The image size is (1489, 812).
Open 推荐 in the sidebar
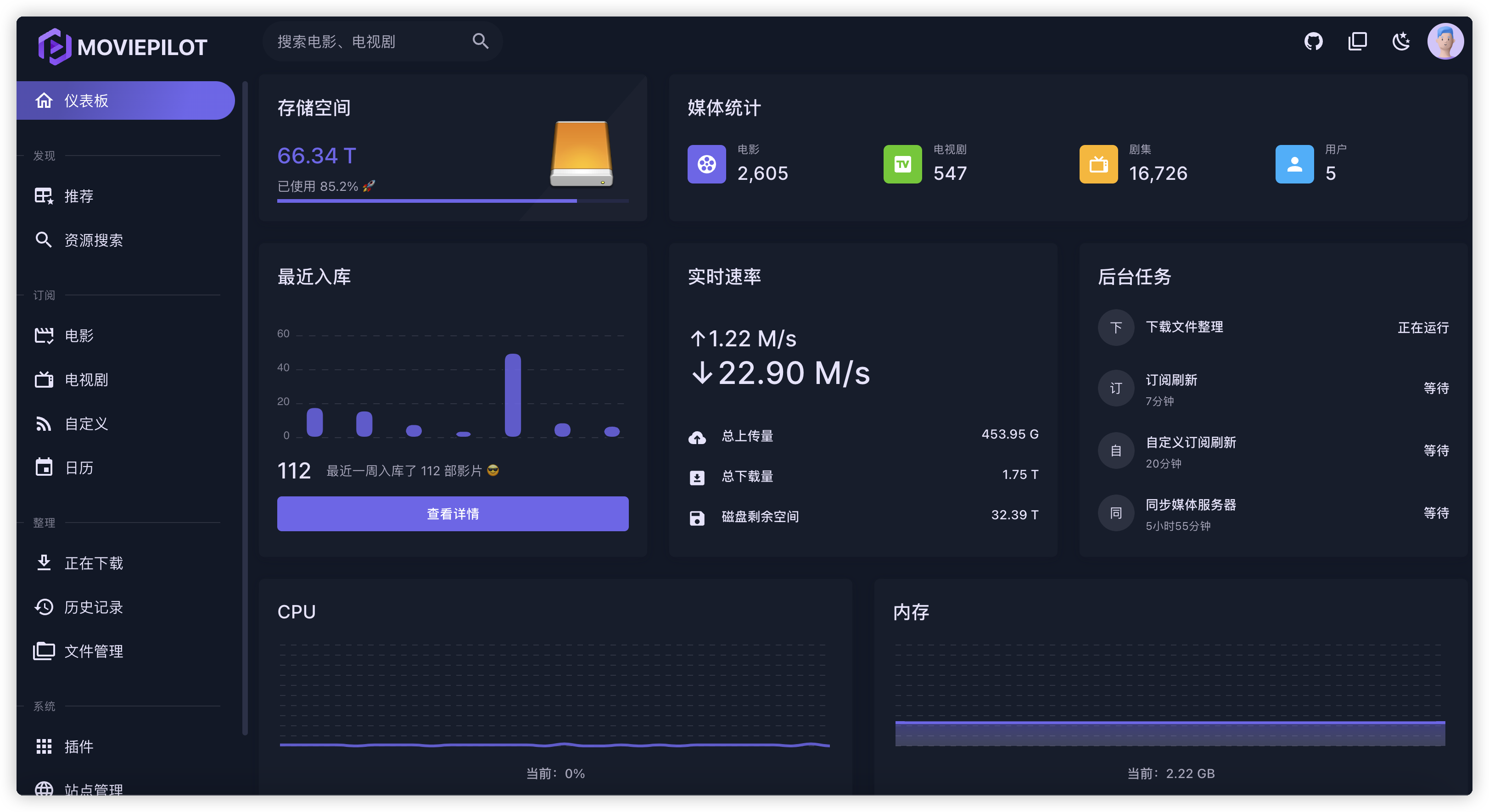[x=78, y=196]
